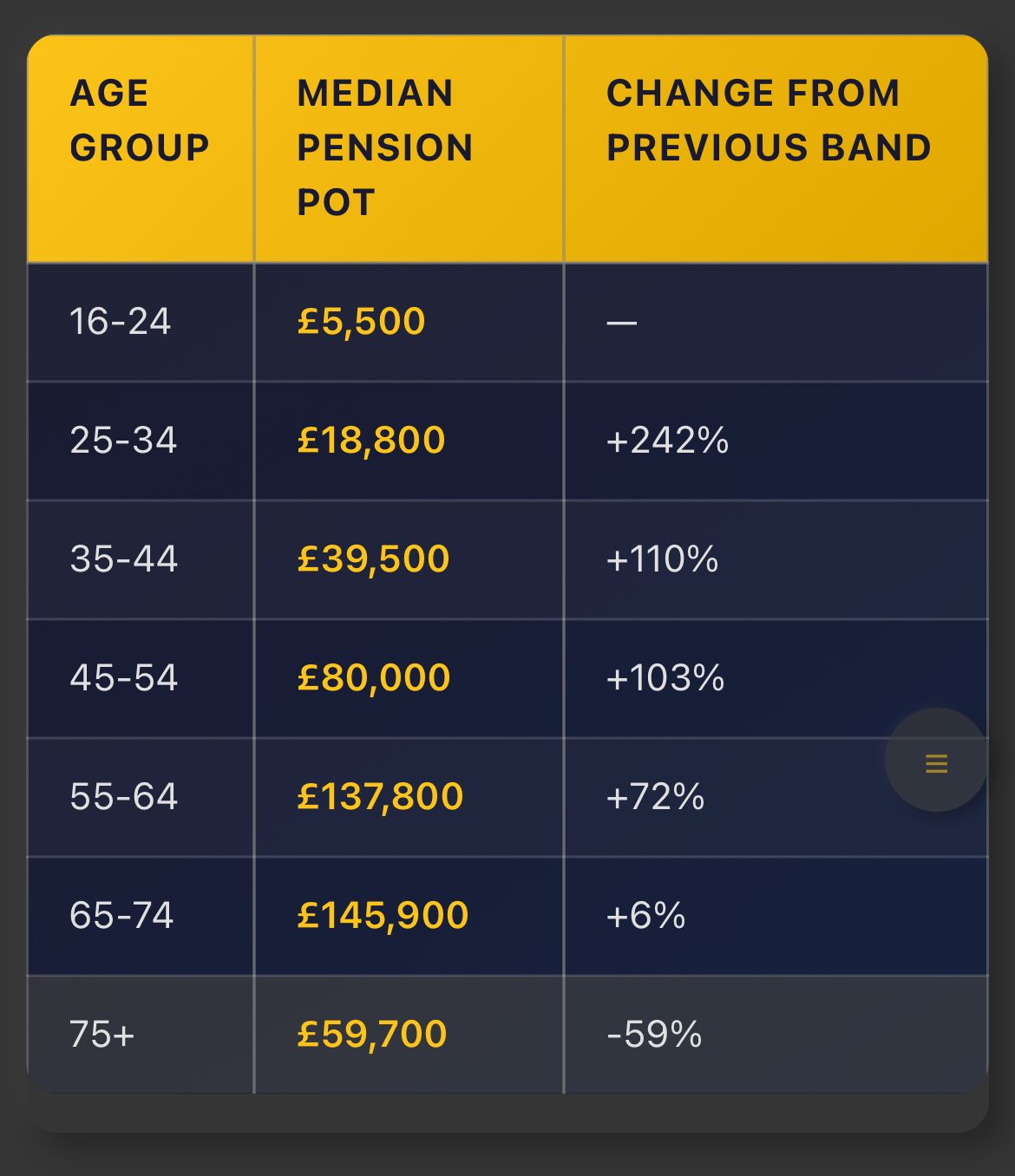Click the Age Group column header
Image resolution: width=1015 pixels, height=1176 pixels.
[140, 121]
